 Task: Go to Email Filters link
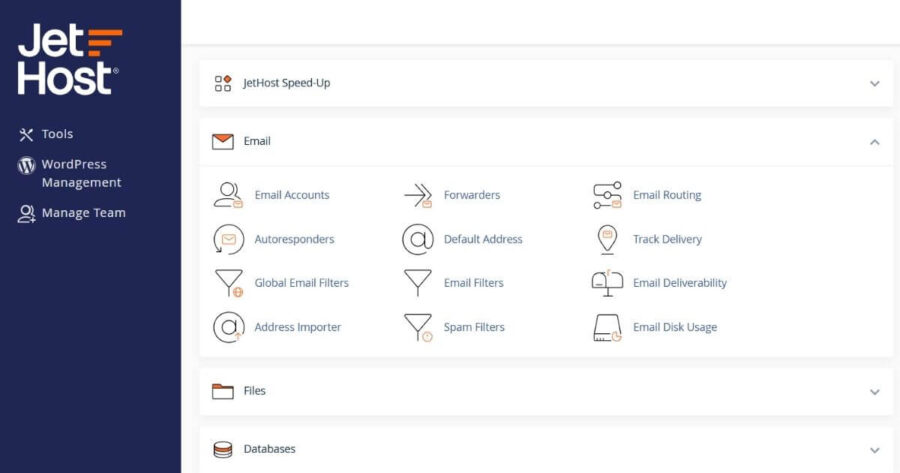pos(474,283)
